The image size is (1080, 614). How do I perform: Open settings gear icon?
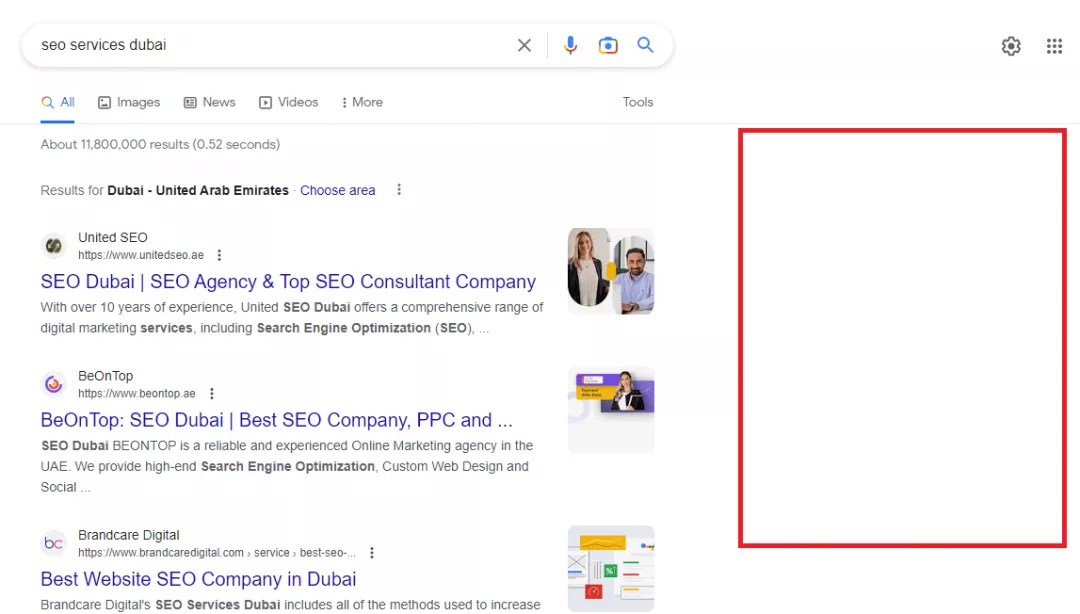(x=1010, y=46)
